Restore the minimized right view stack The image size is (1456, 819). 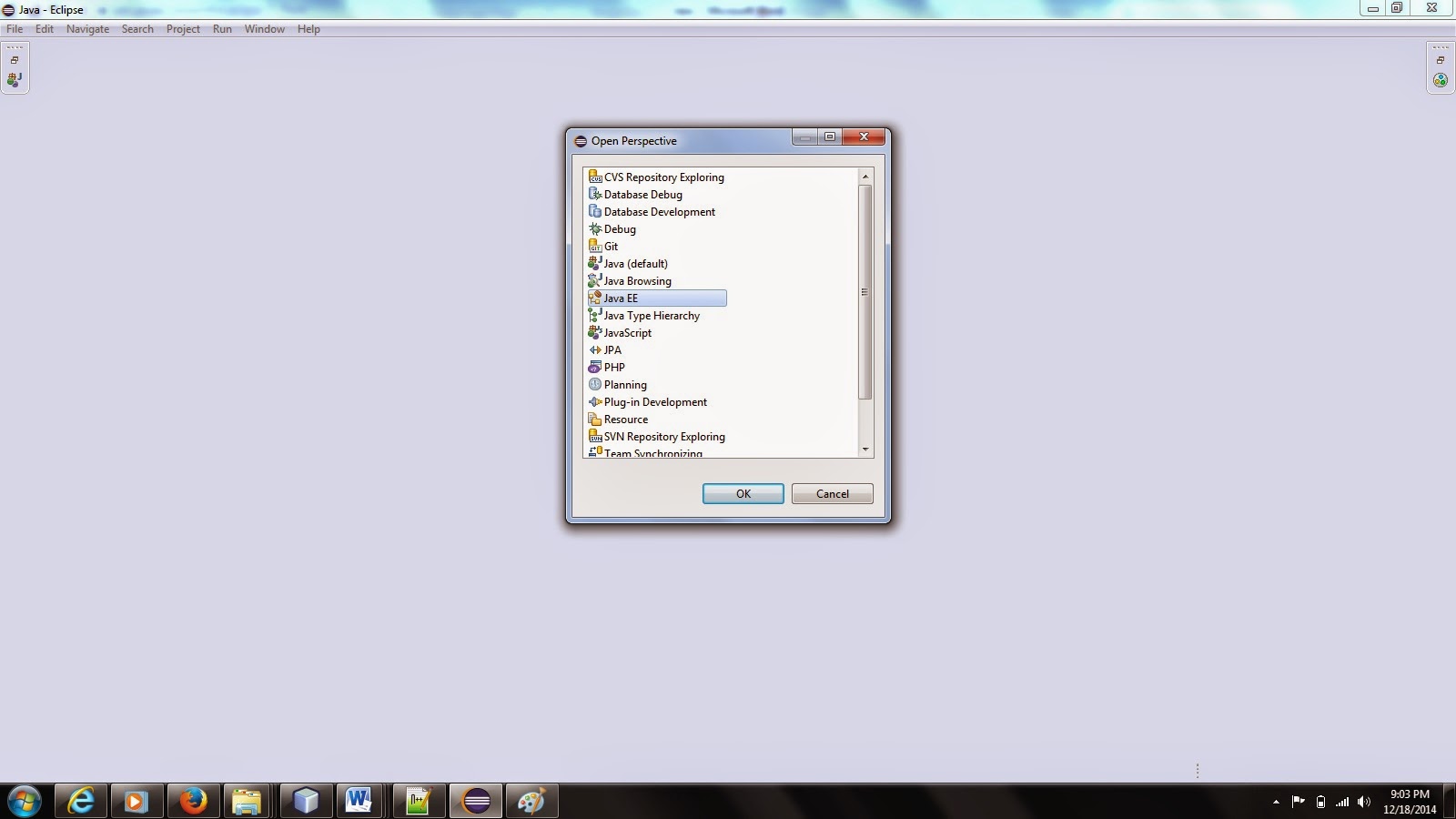(1441, 60)
